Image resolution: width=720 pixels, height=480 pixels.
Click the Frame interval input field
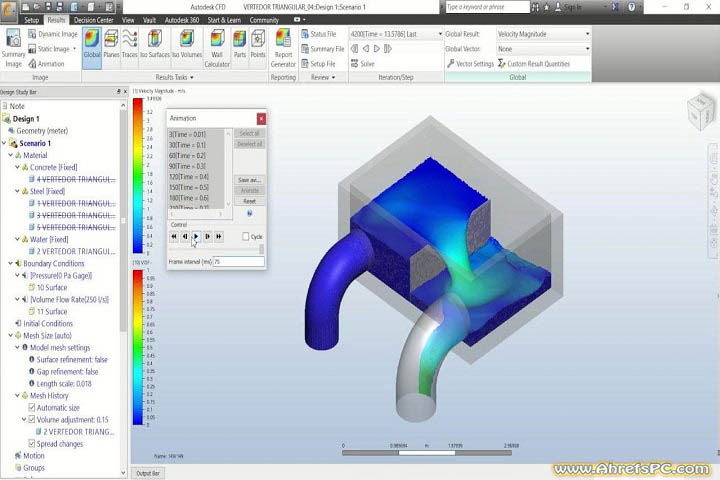point(239,261)
